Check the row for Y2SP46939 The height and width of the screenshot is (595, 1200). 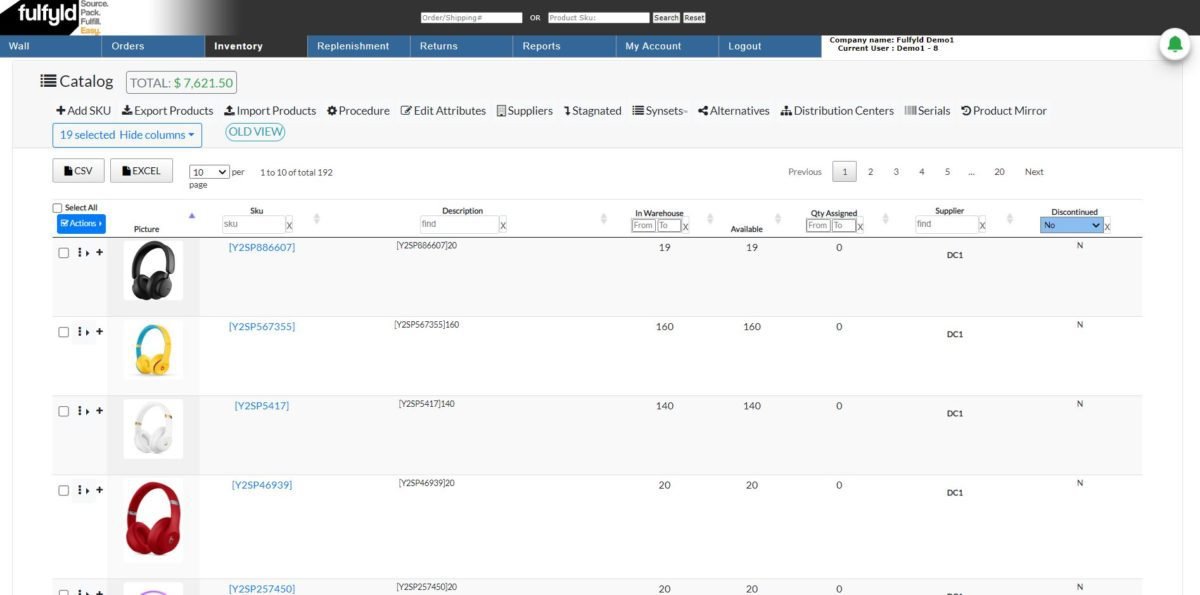(63, 490)
